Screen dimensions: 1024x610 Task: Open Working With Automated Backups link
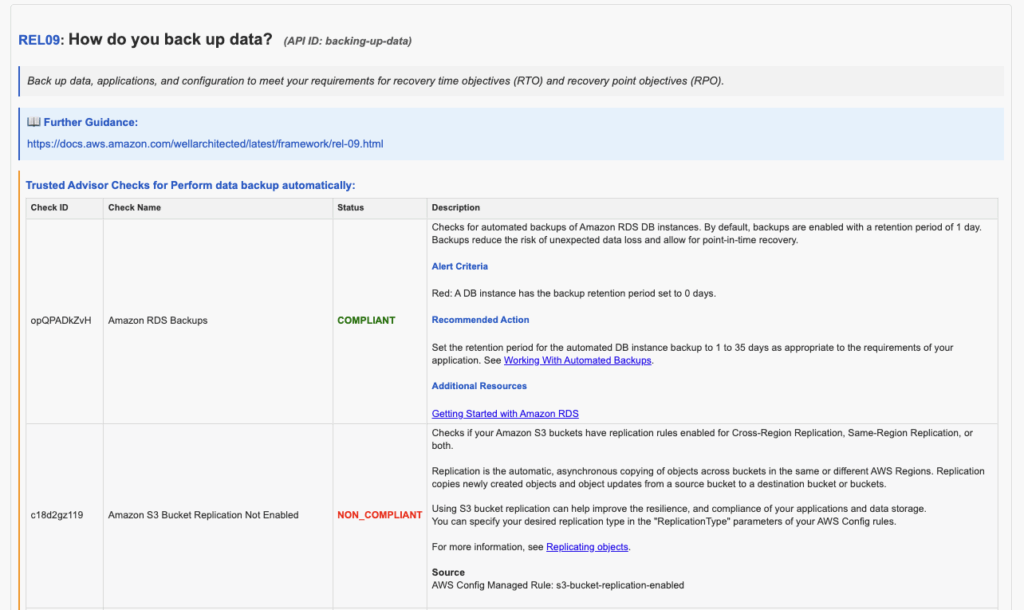(577, 361)
